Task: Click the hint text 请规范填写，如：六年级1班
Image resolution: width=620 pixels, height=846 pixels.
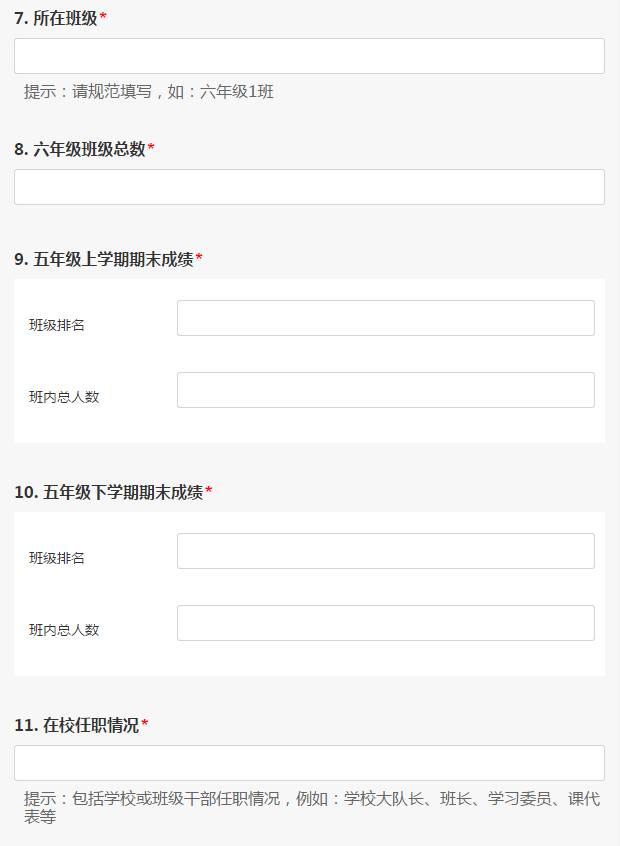Action: [149, 92]
